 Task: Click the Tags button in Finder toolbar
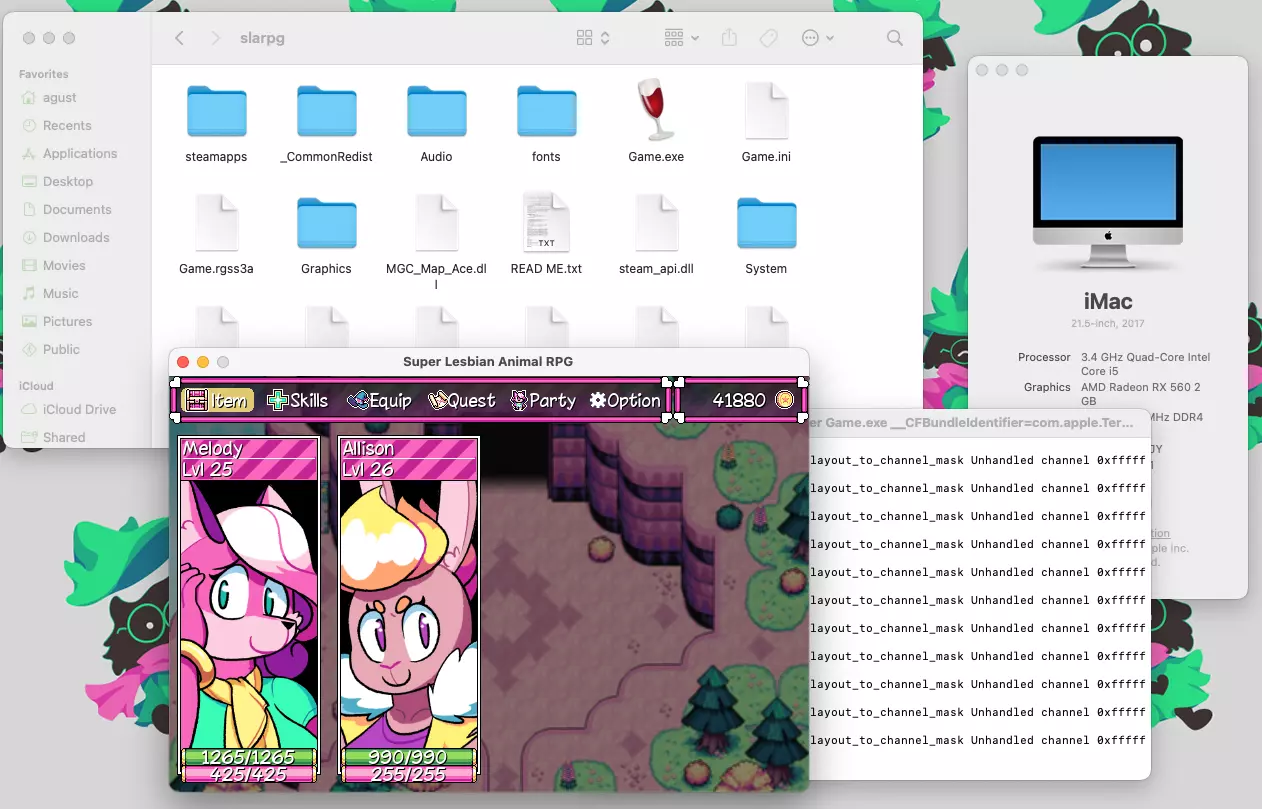(768, 38)
